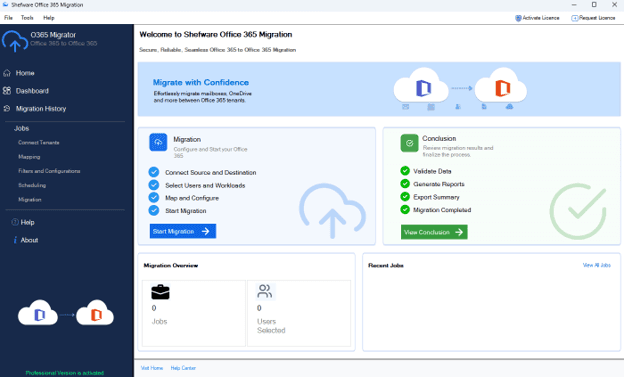Image resolution: width=624 pixels, height=377 pixels.
Task: Click the O365 Migrator cloud upload logo
Action: (15, 41)
